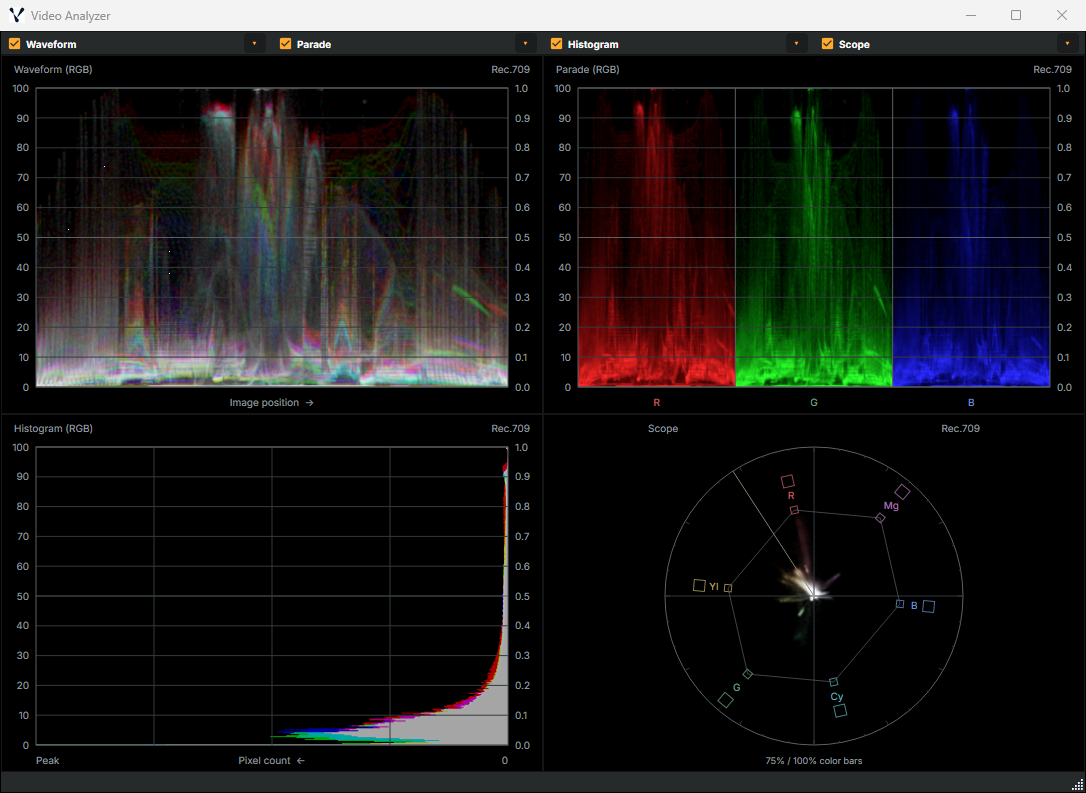Click the small inner R 75% target box
Viewport: 1086px width, 793px height.
(x=794, y=510)
